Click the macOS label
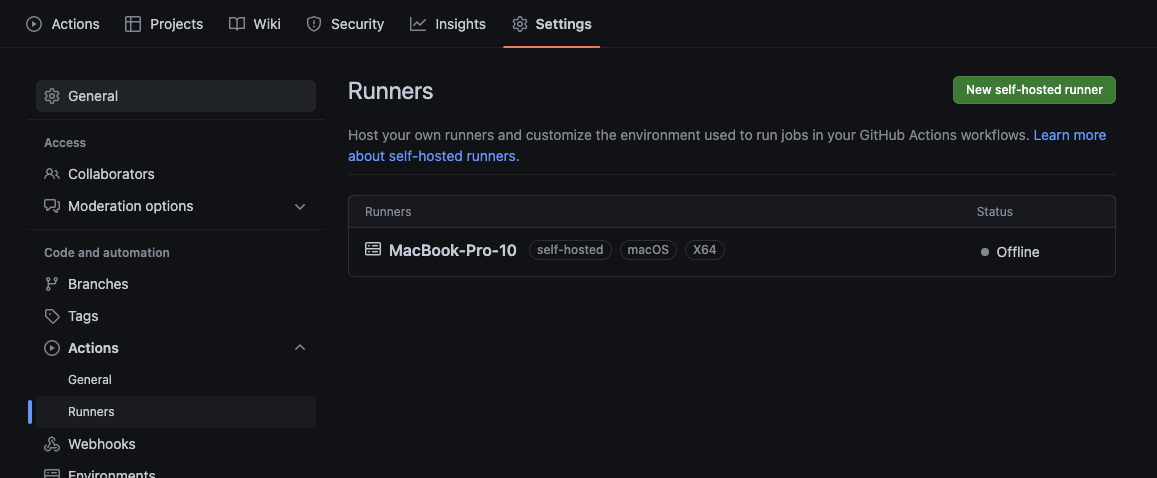Screen dimensions: 1157x478 [x=648, y=250]
